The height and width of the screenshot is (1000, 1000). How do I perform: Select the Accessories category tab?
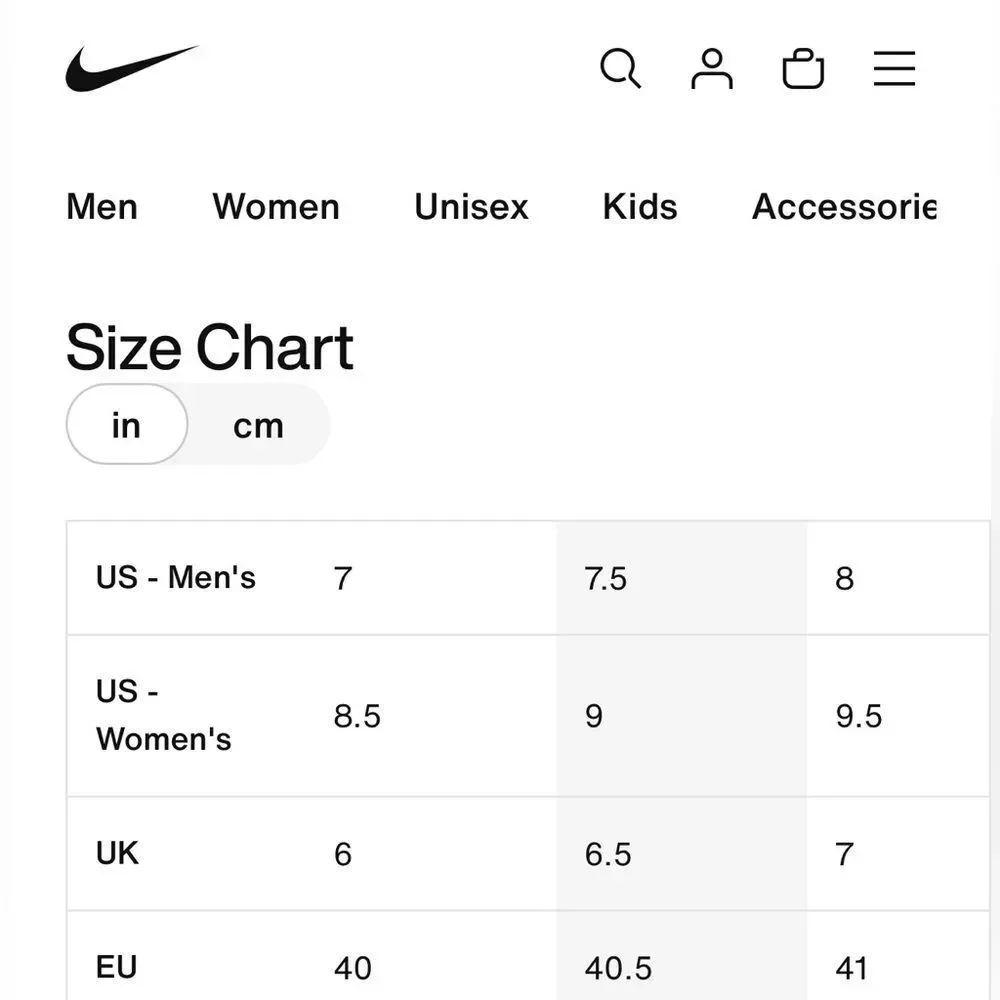click(x=844, y=207)
